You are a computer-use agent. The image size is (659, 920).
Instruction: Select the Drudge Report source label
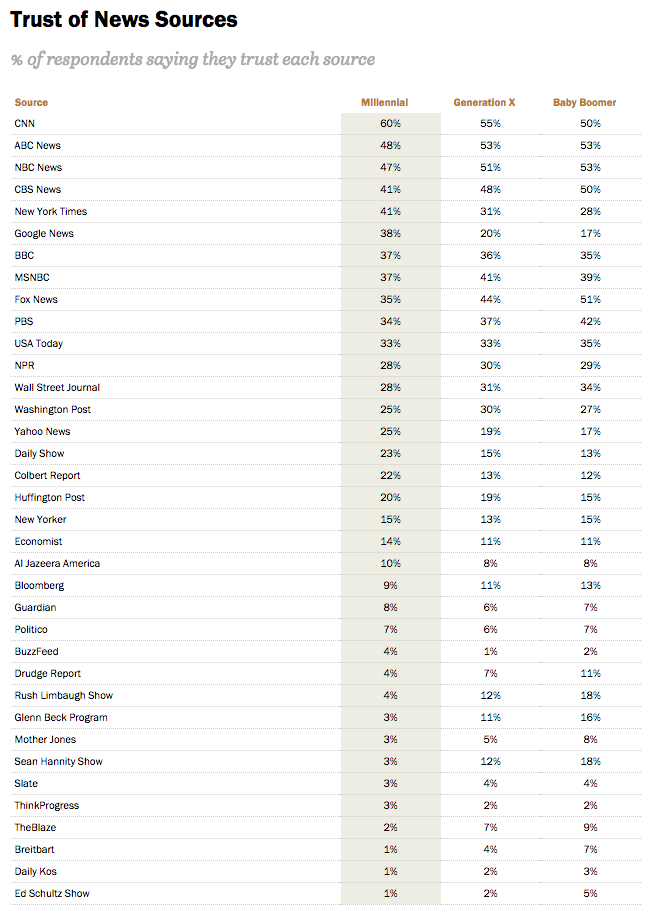[x=48, y=674]
